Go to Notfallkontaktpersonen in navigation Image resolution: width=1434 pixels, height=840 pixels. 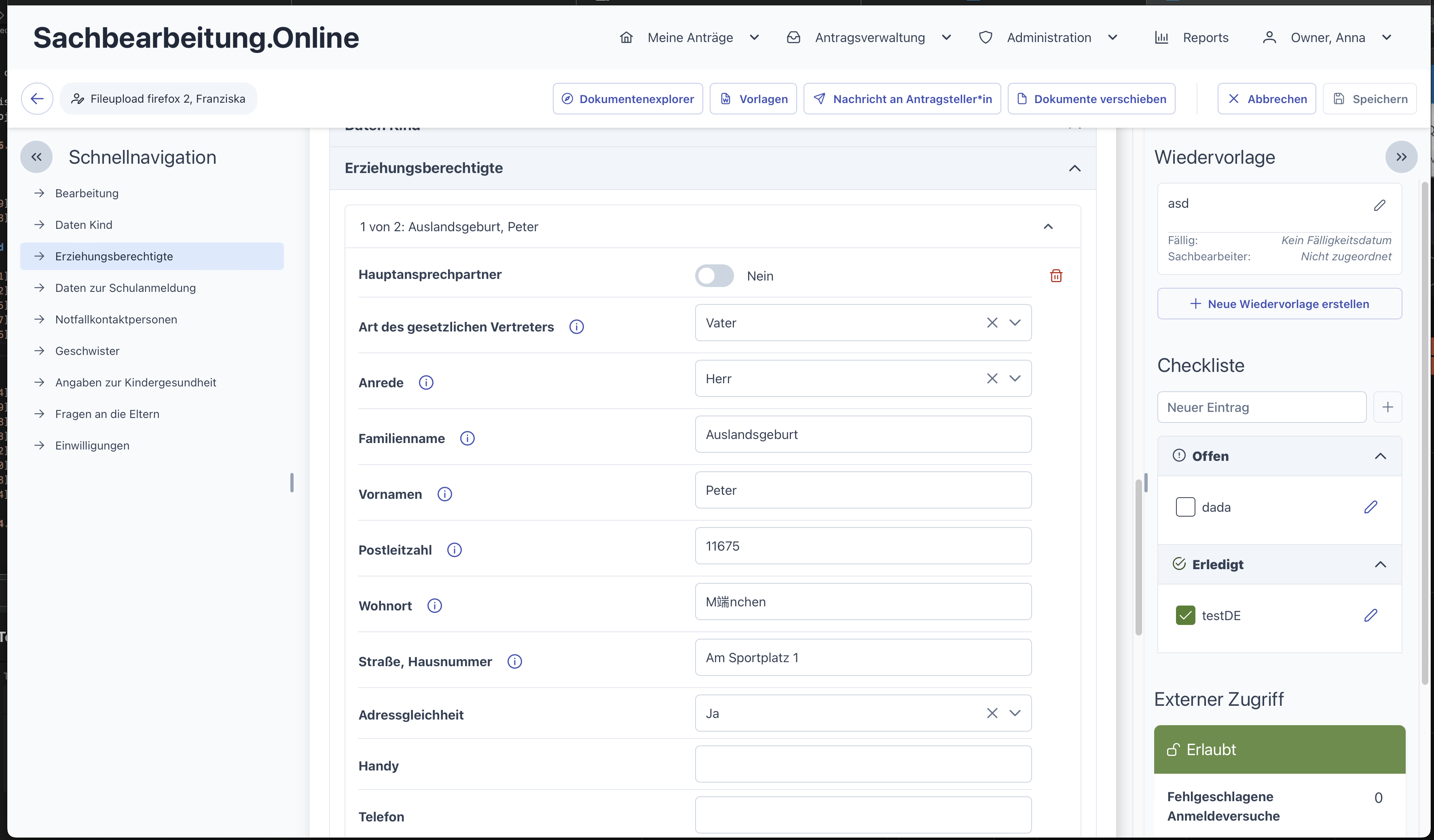[116, 320]
